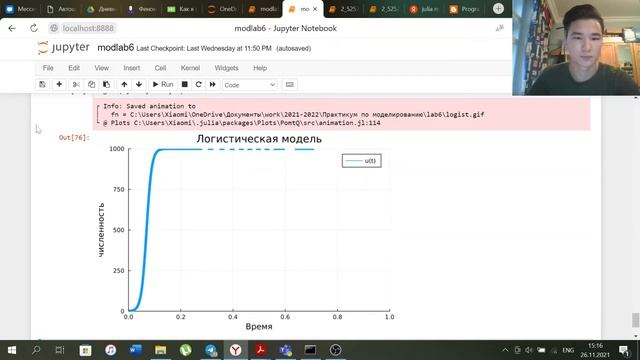Reload the page icon
This screenshot has height=360, width=640.
[x=34, y=28]
